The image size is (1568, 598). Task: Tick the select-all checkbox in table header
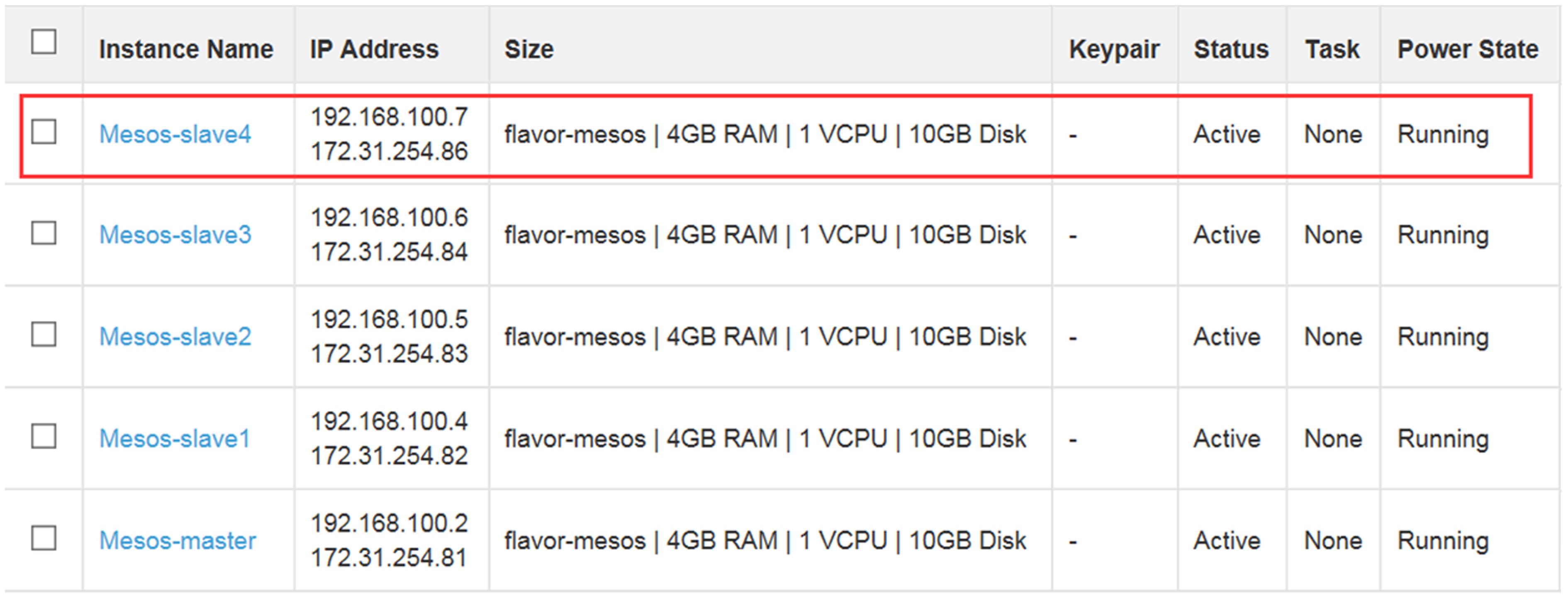click(44, 42)
